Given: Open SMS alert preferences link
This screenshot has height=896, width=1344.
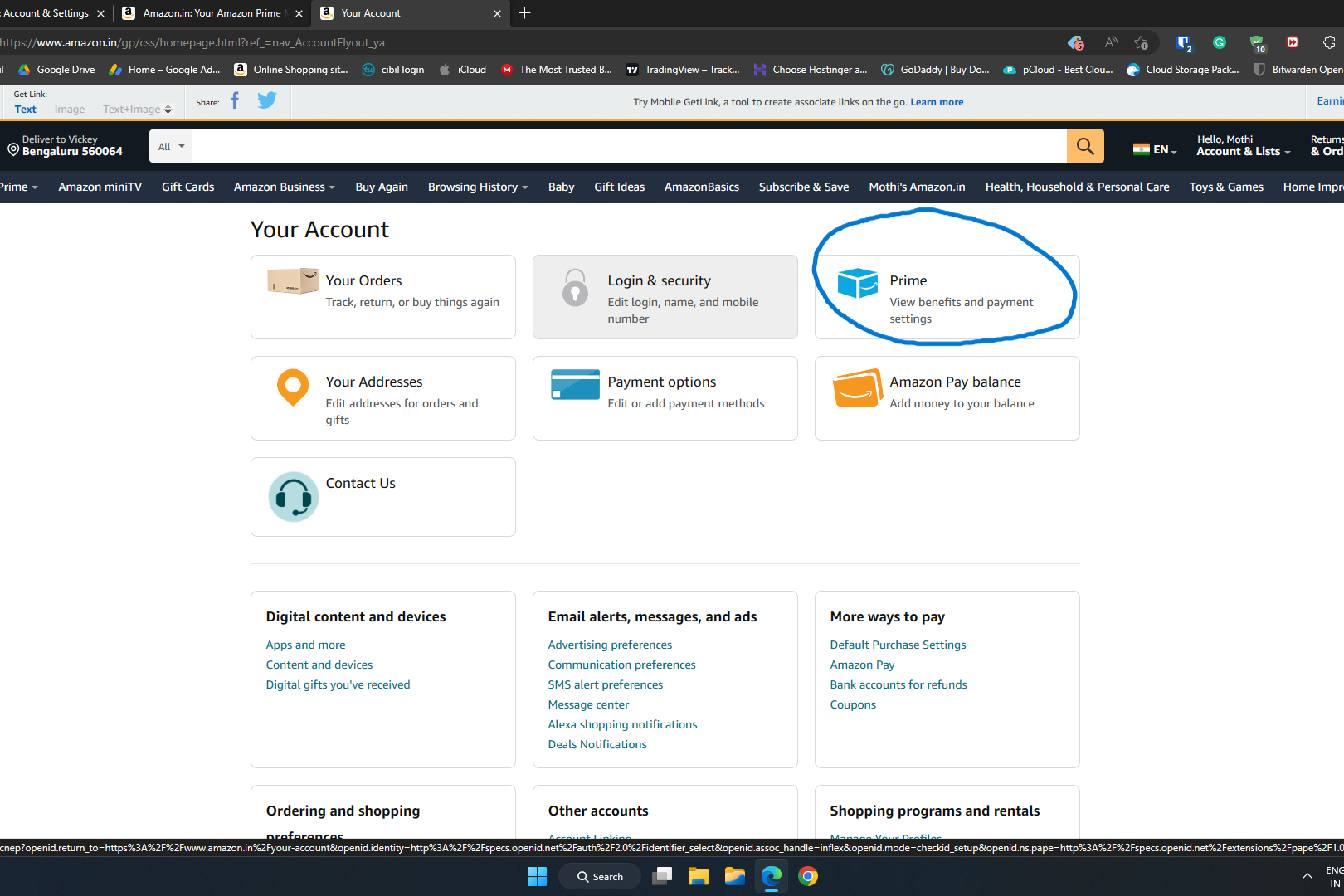Looking at the screenshot, I should point(606,684).
